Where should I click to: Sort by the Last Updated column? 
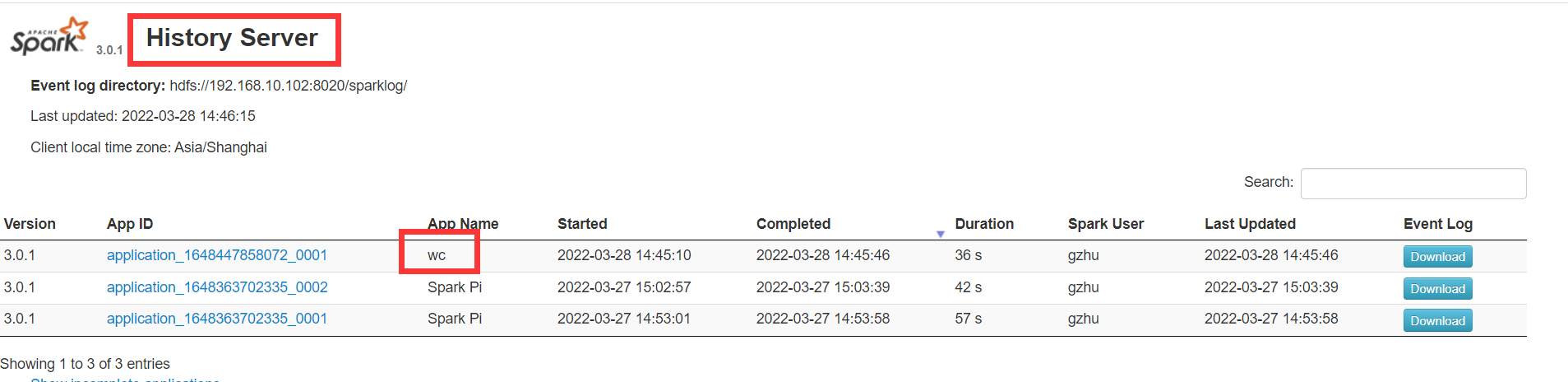1250,224
